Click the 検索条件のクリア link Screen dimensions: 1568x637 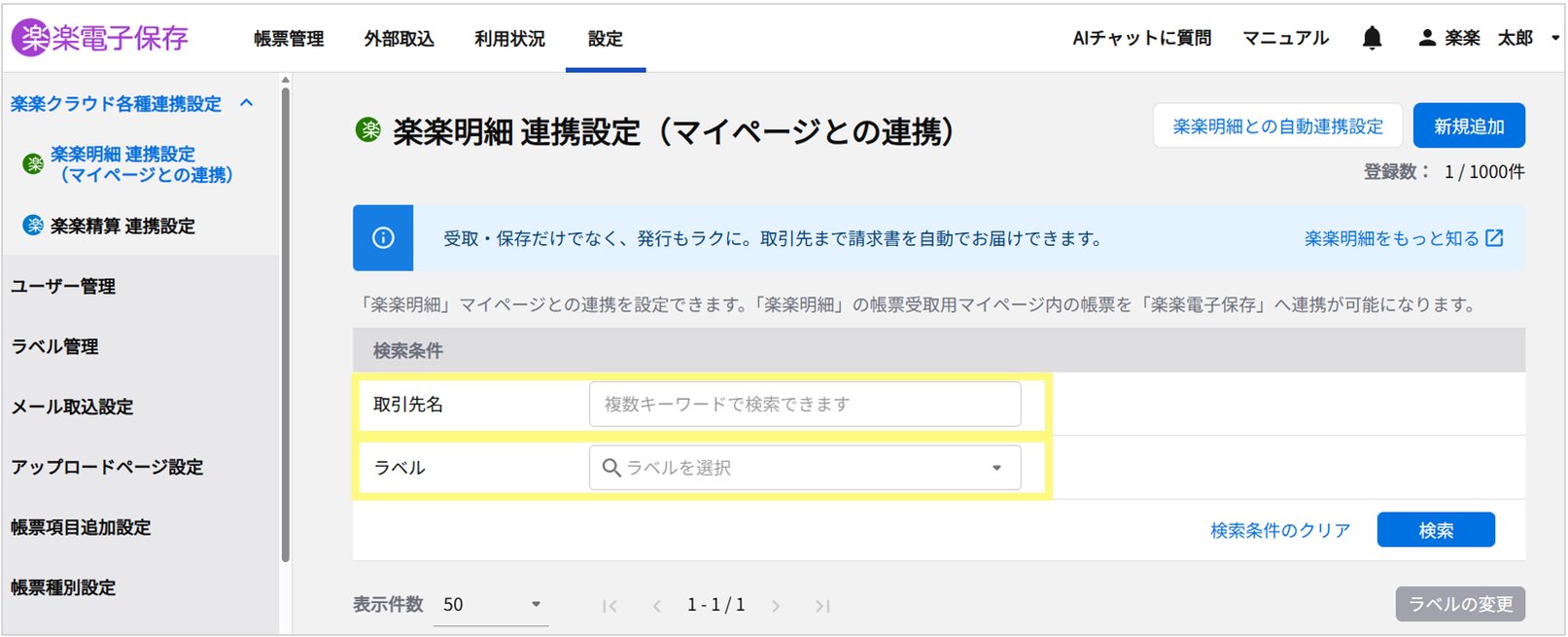coord(1280,530)
